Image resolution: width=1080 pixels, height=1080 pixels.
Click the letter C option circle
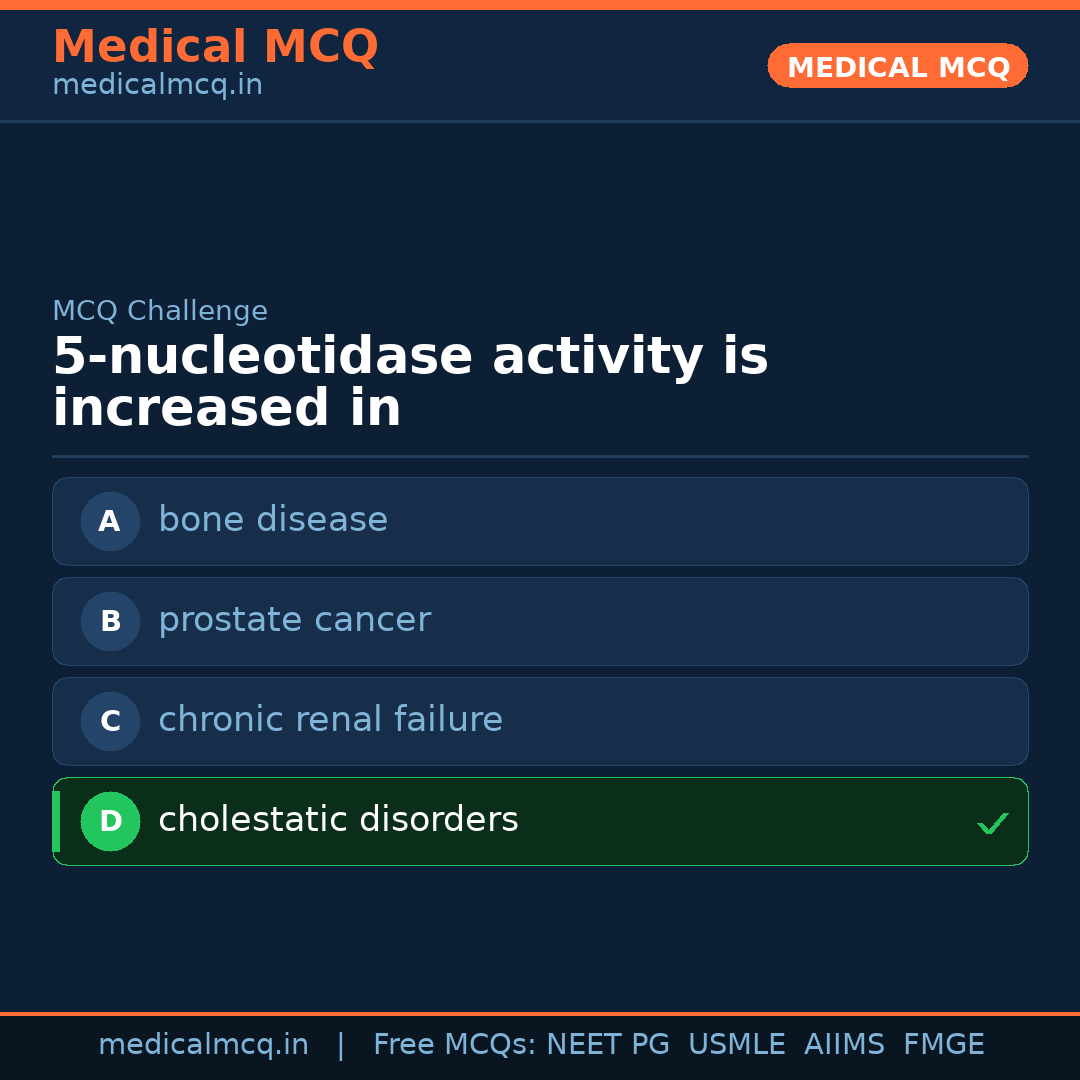110,721
